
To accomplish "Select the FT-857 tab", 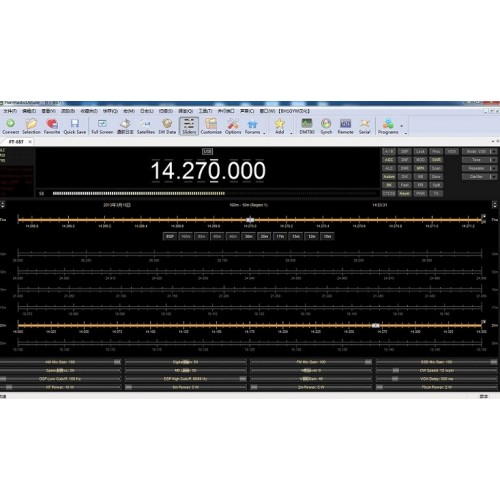I will (x=16, y=142).
